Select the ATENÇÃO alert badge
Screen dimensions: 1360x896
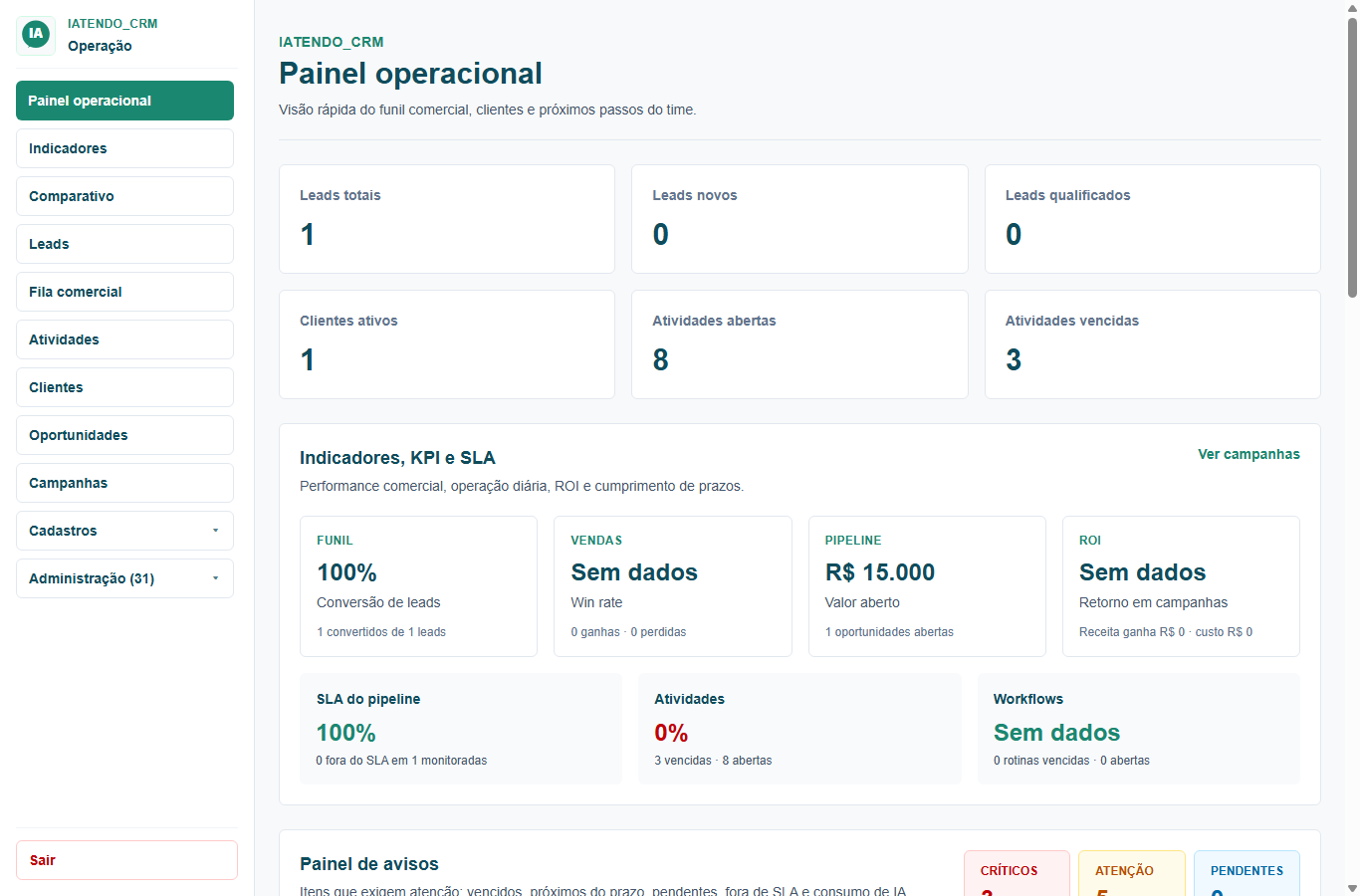(x=1132, y=874)
